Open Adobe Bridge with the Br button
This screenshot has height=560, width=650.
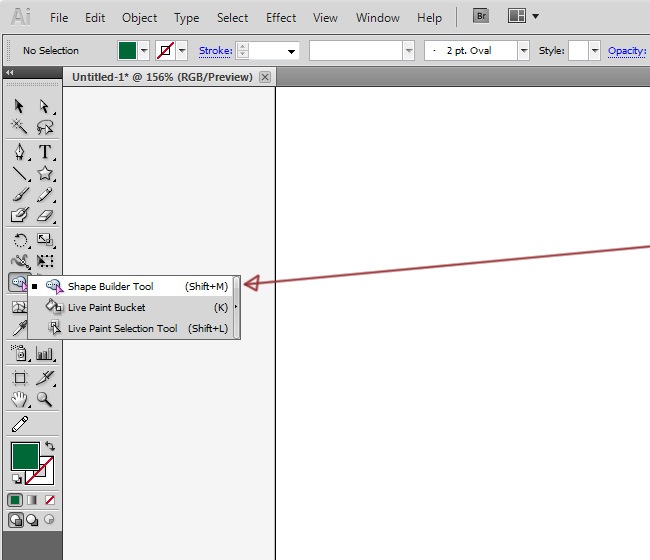(481, 16)
